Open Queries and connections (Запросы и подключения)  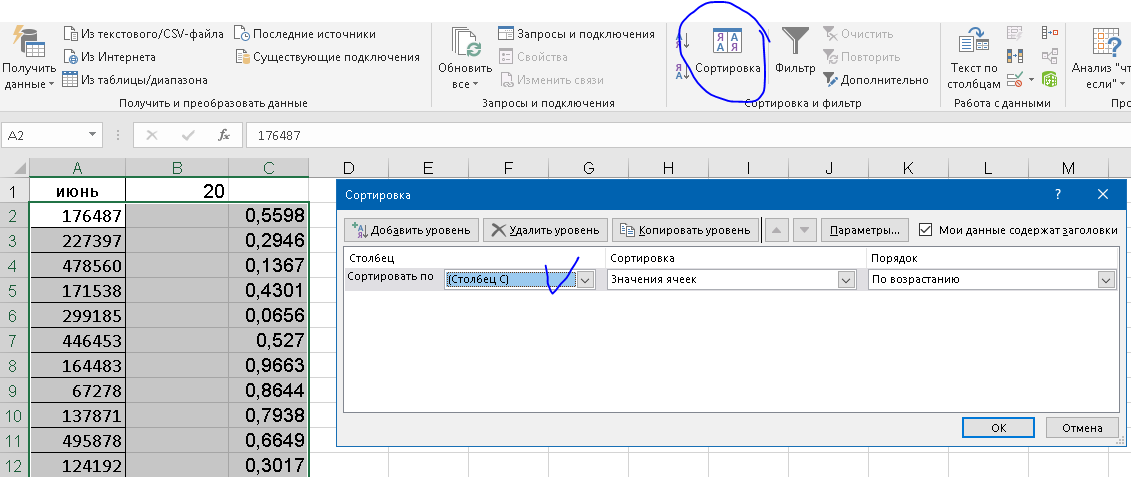point(576,34)
